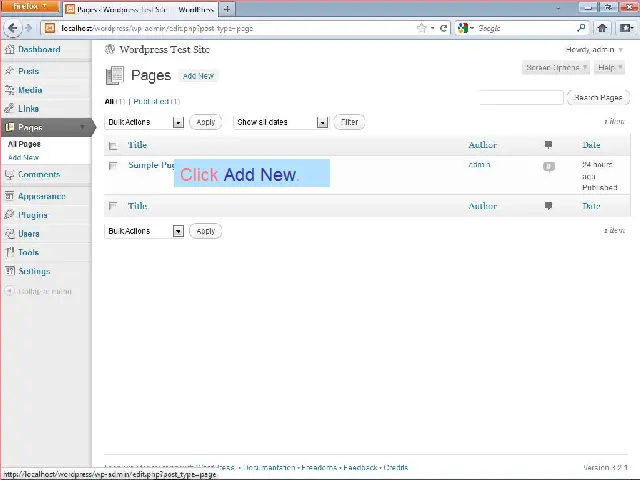Viewport: 640px width, 480px height.
Task: Open Plugins in the admin menu
Action: pyautogui.click(x=33, y=215)
